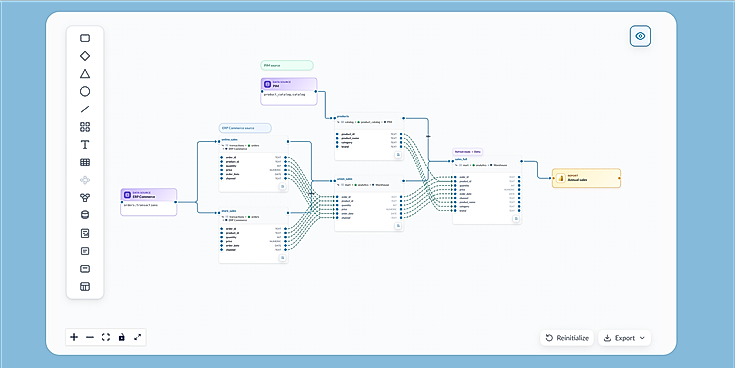Toggle the eye preview mode button
Screen dimensions: 735x368
coord(640,36)
